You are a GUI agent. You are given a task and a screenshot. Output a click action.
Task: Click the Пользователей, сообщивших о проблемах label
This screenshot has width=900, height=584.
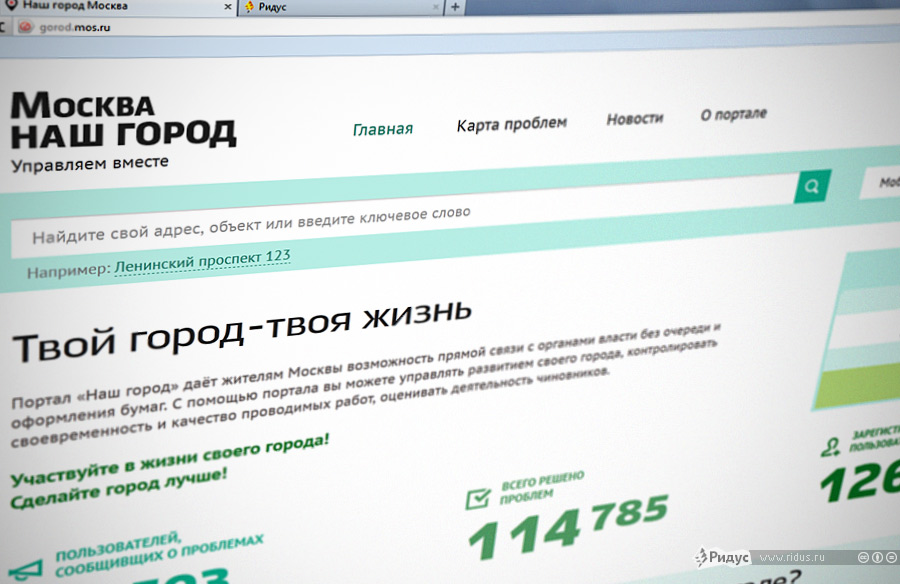tap(159, 554)
